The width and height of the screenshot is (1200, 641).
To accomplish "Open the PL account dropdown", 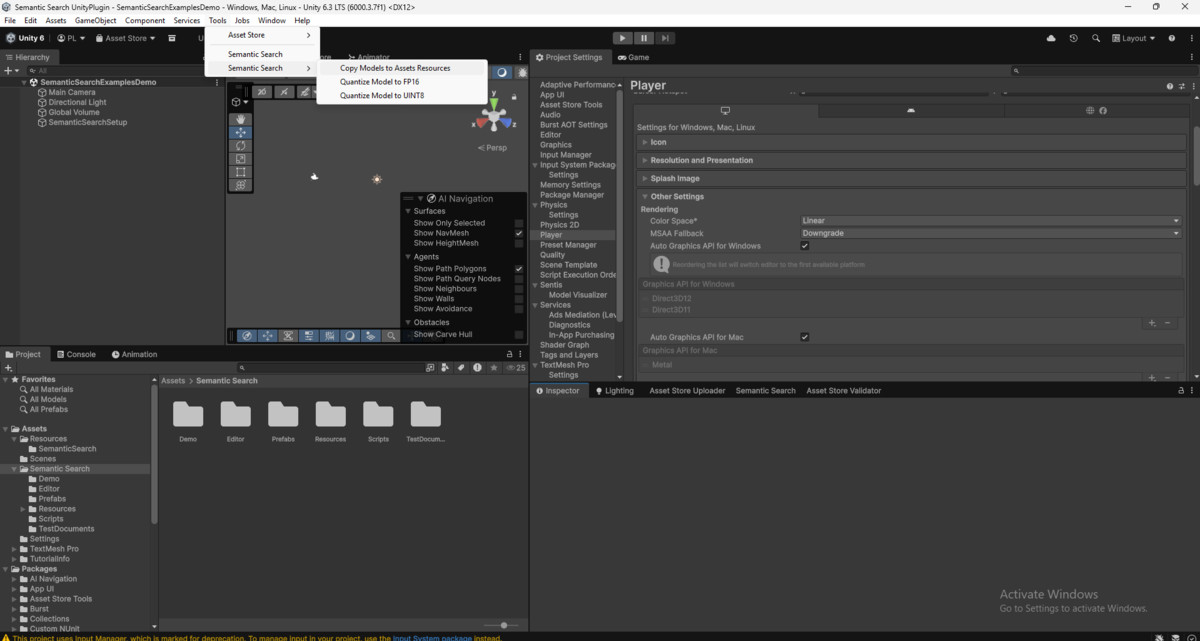I will [72, 38].
